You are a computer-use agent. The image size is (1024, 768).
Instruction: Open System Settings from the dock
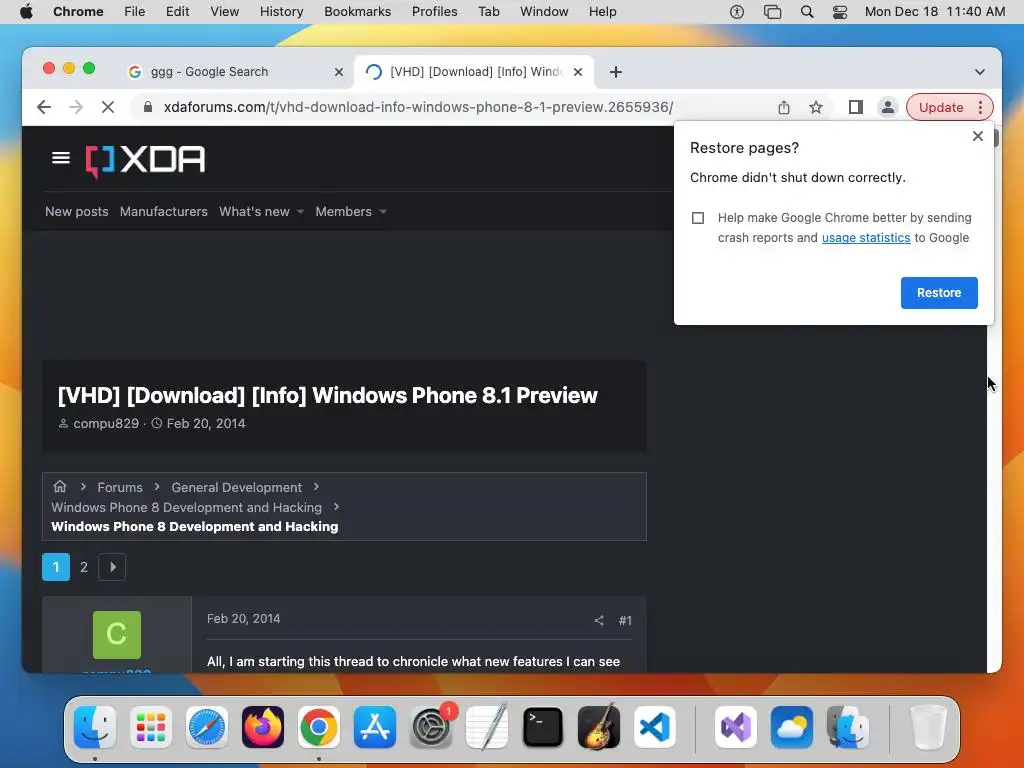pos(431,727)
